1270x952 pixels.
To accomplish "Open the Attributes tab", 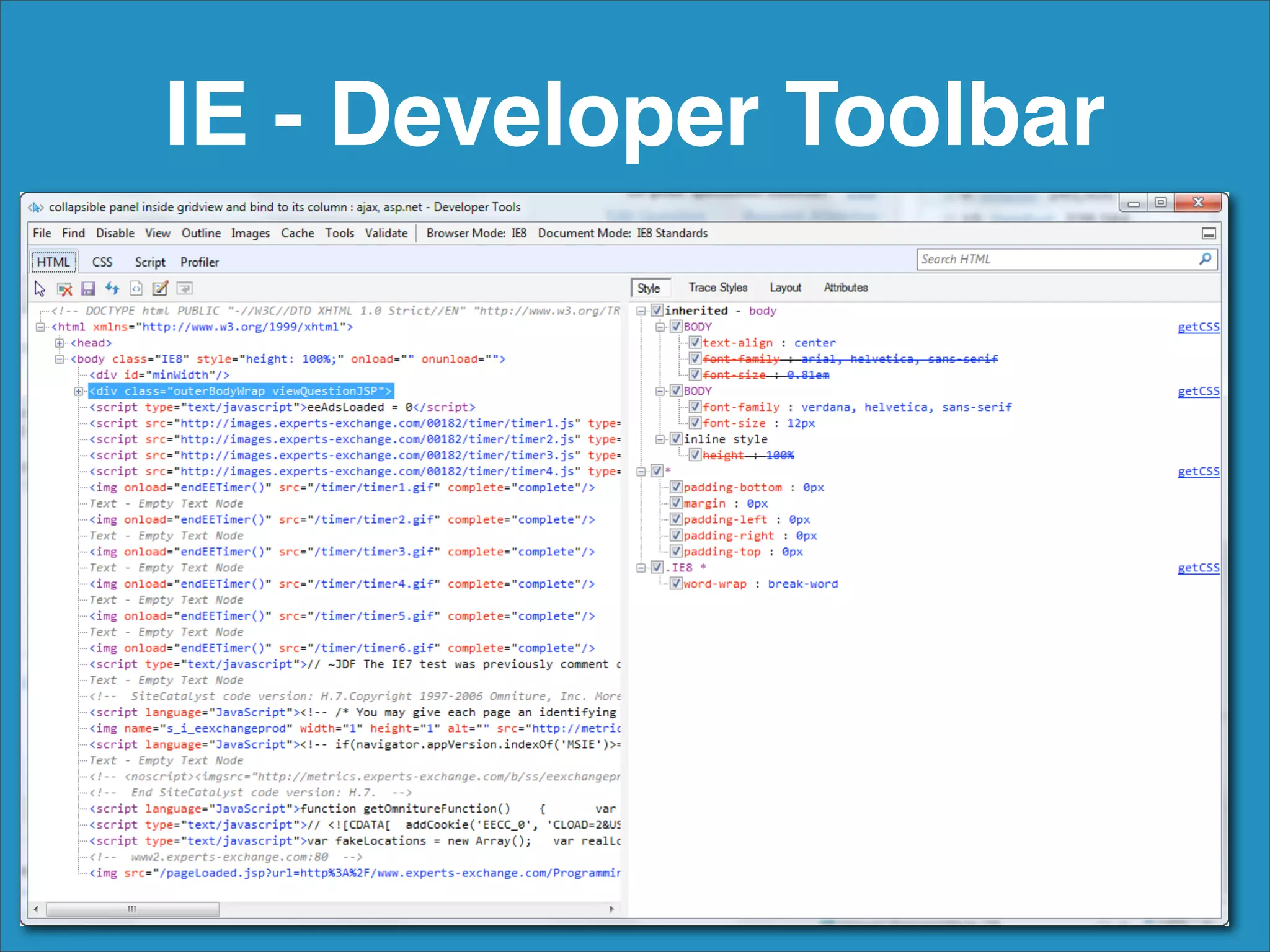I will pyautogui.click(x=846, y=288).
